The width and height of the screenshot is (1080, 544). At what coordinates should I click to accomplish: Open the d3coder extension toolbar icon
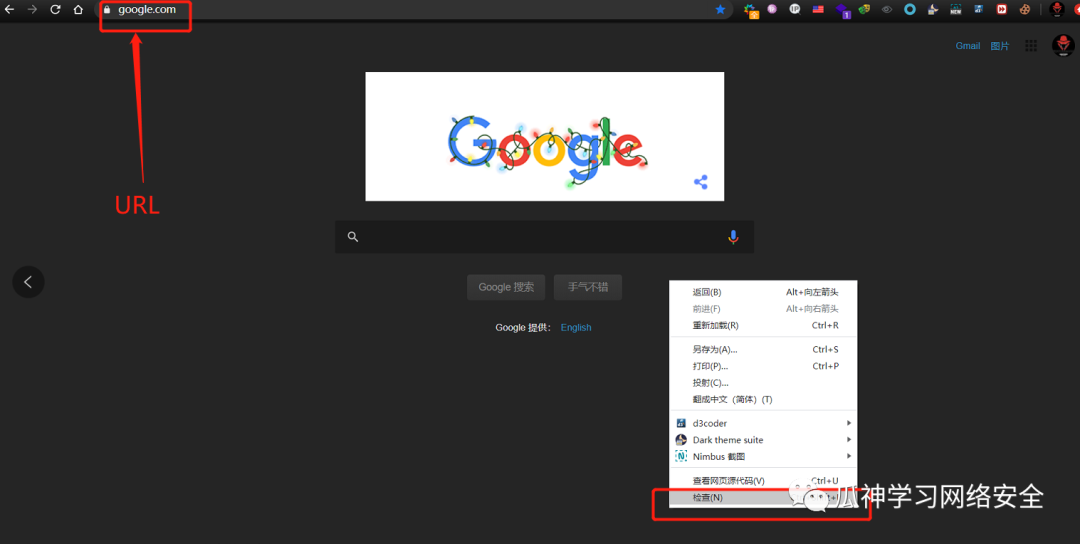[x=978, y=10]
